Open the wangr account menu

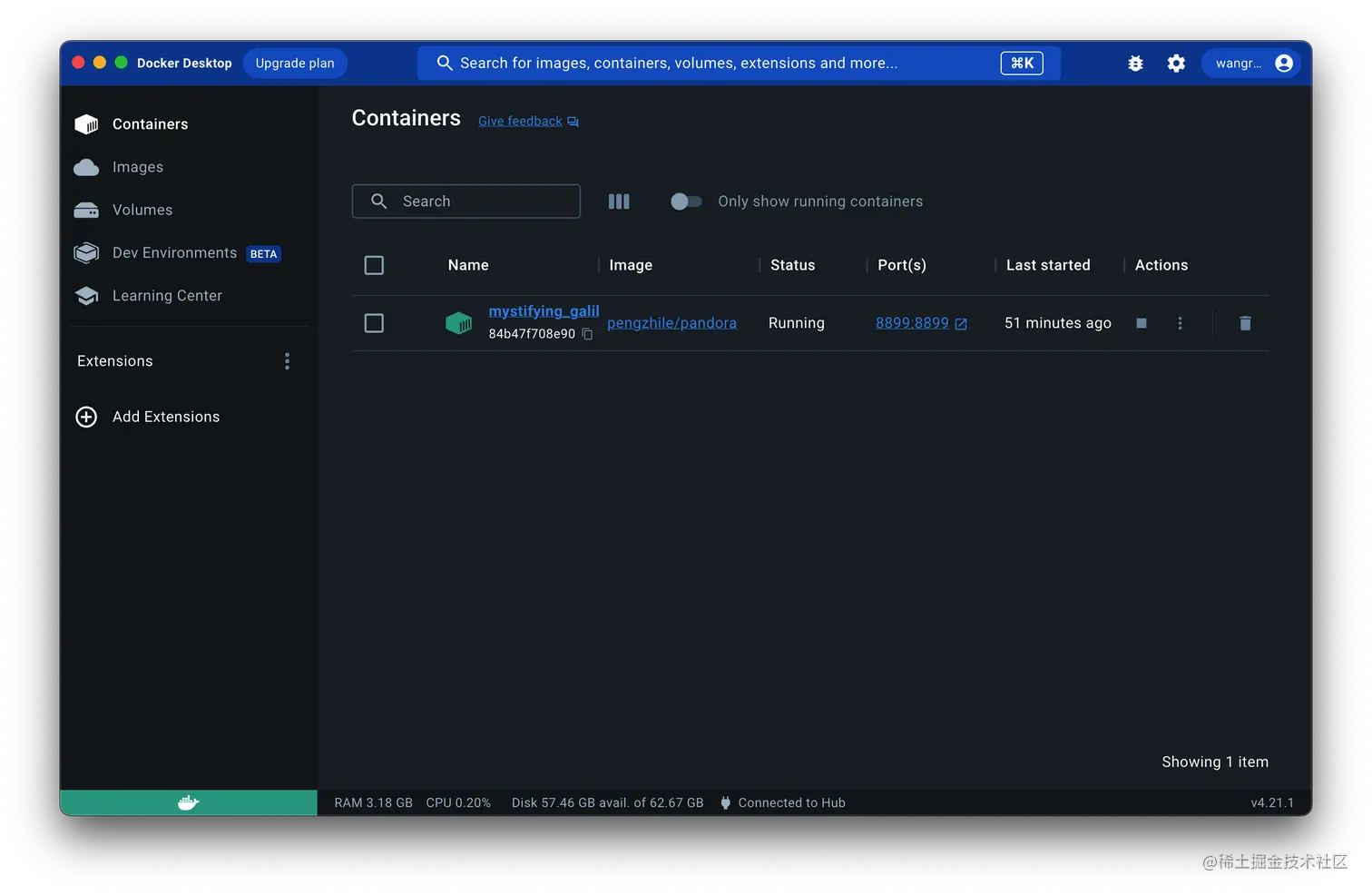pyautogui.click(x=1251, y=64)
